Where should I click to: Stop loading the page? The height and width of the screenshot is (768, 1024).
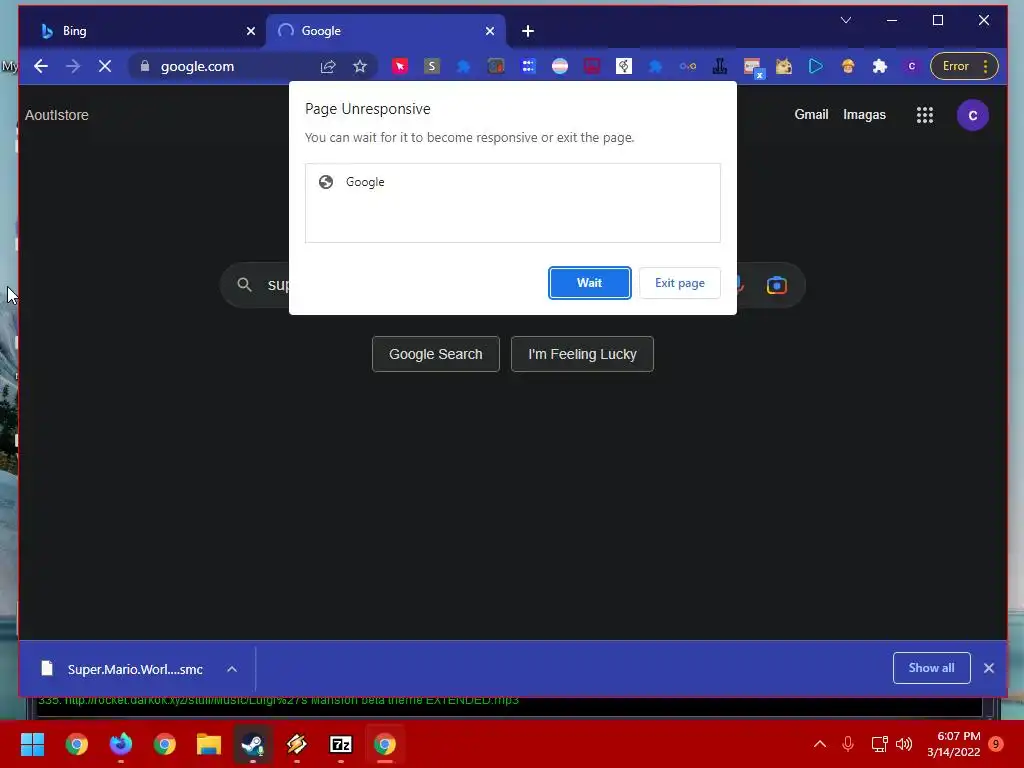[x=105, y=66]
